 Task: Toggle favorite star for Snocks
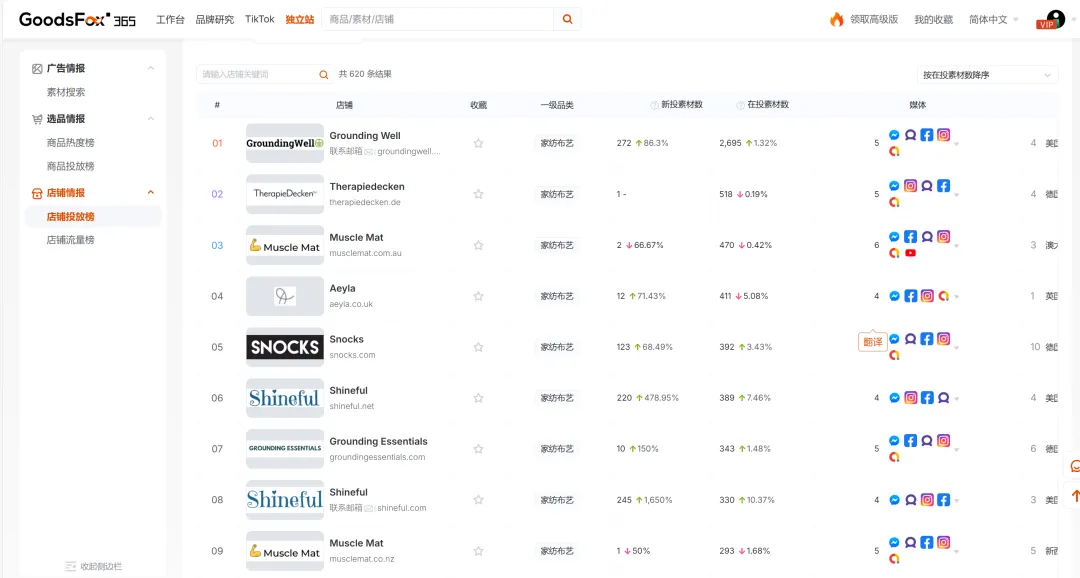pos(478,347)
